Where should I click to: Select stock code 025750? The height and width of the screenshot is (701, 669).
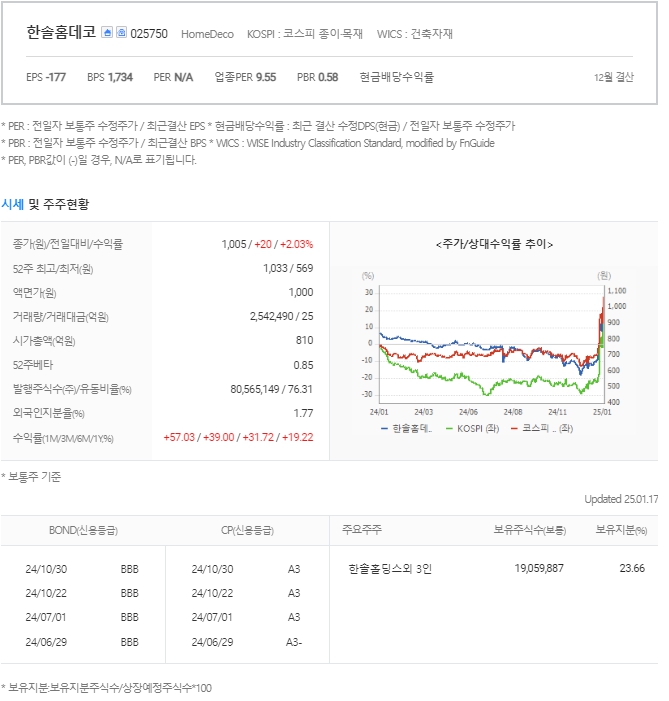[x=149, y=34]
